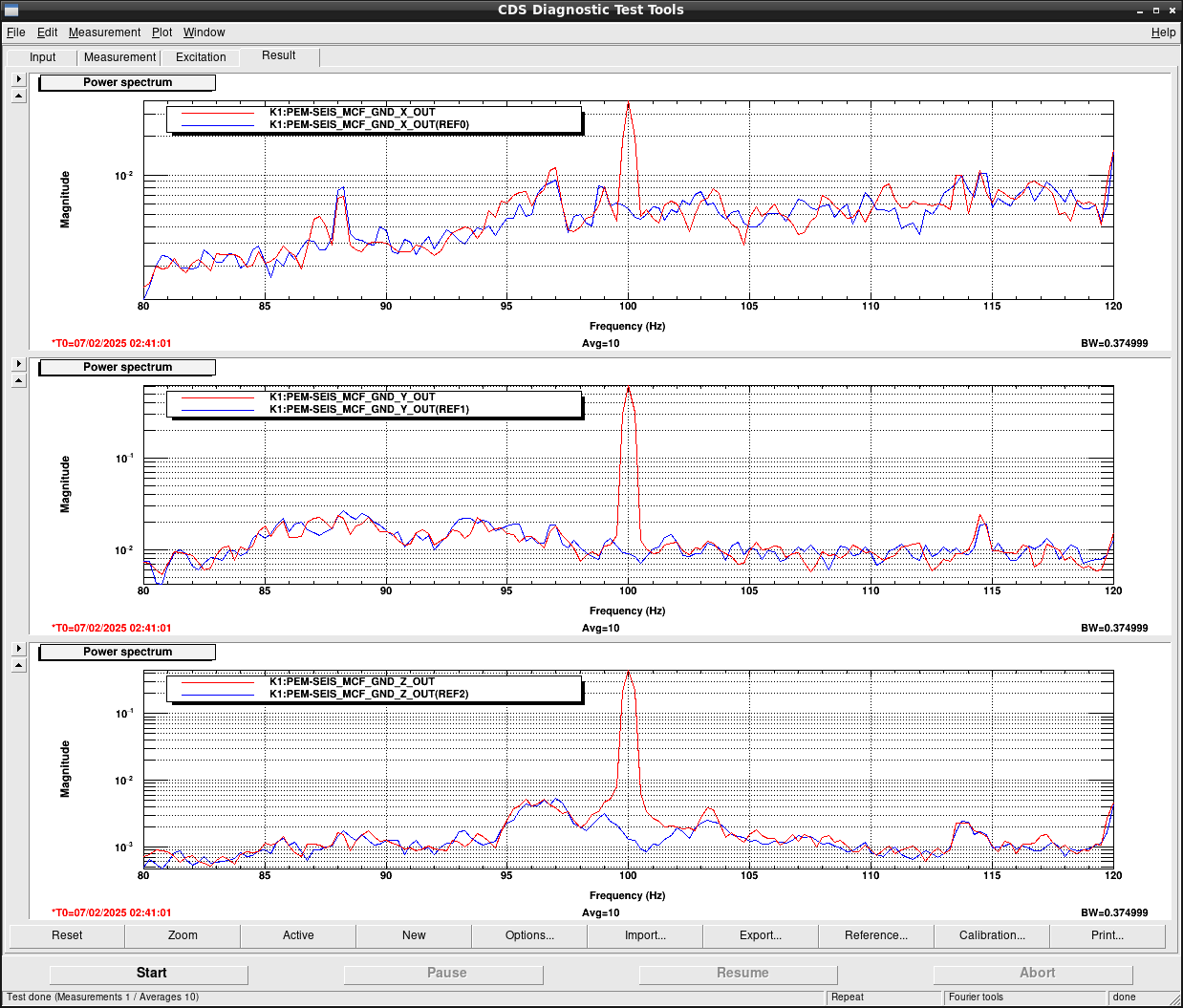Switch to the Excitation tab
The image size is (1183, 1008).
tap(201, 57)
